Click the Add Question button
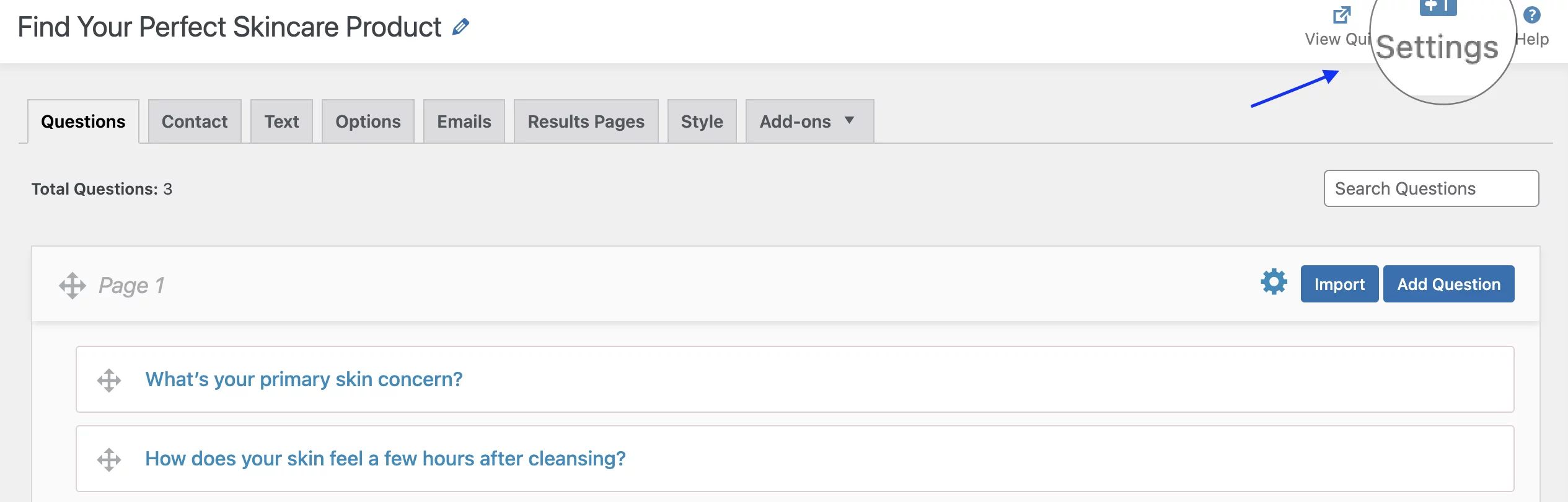This screenshot has width=1568, height=502. click(x=1448, y=284)
